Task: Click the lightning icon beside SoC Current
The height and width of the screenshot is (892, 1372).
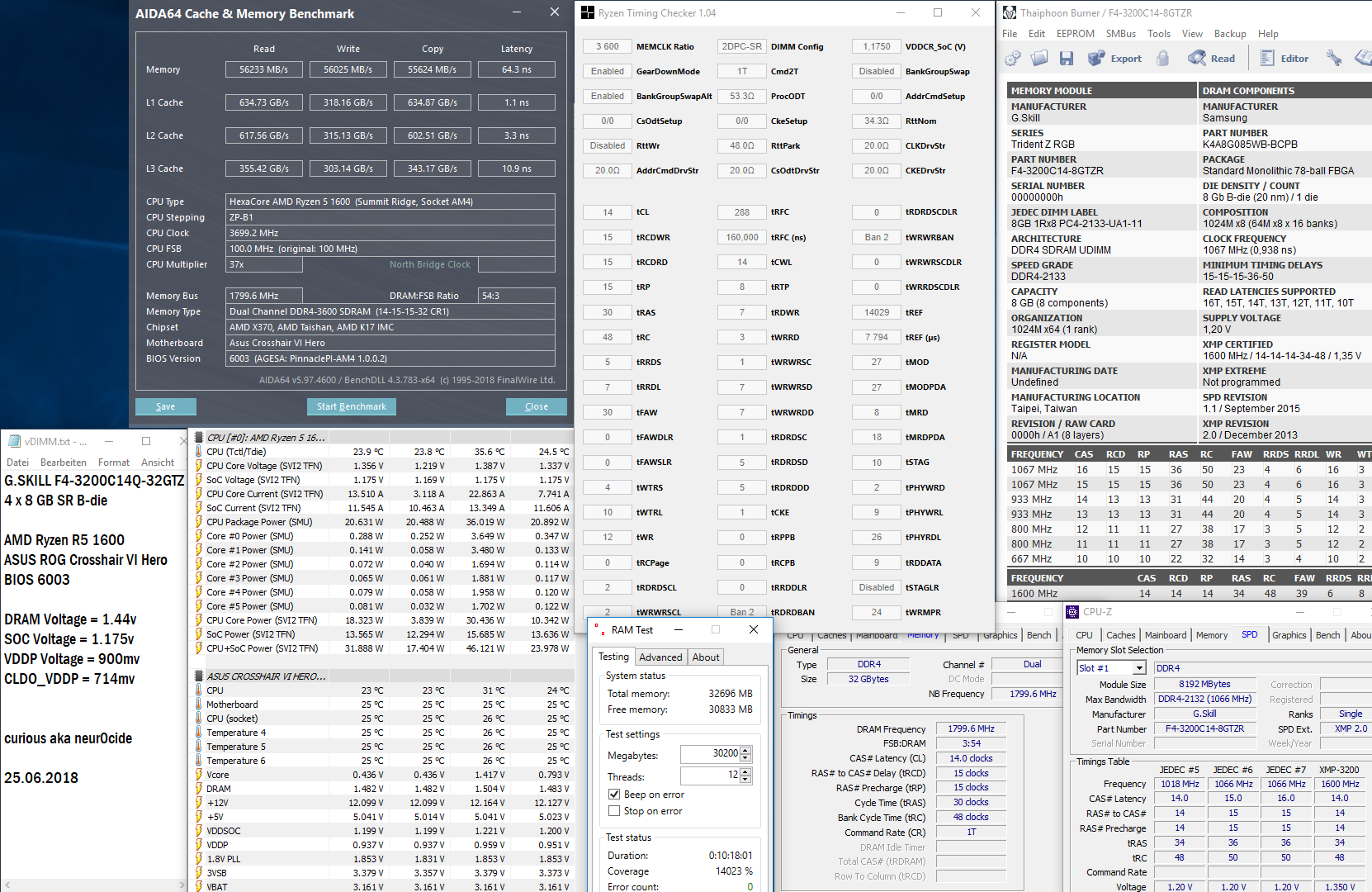Action: [199, 508]
